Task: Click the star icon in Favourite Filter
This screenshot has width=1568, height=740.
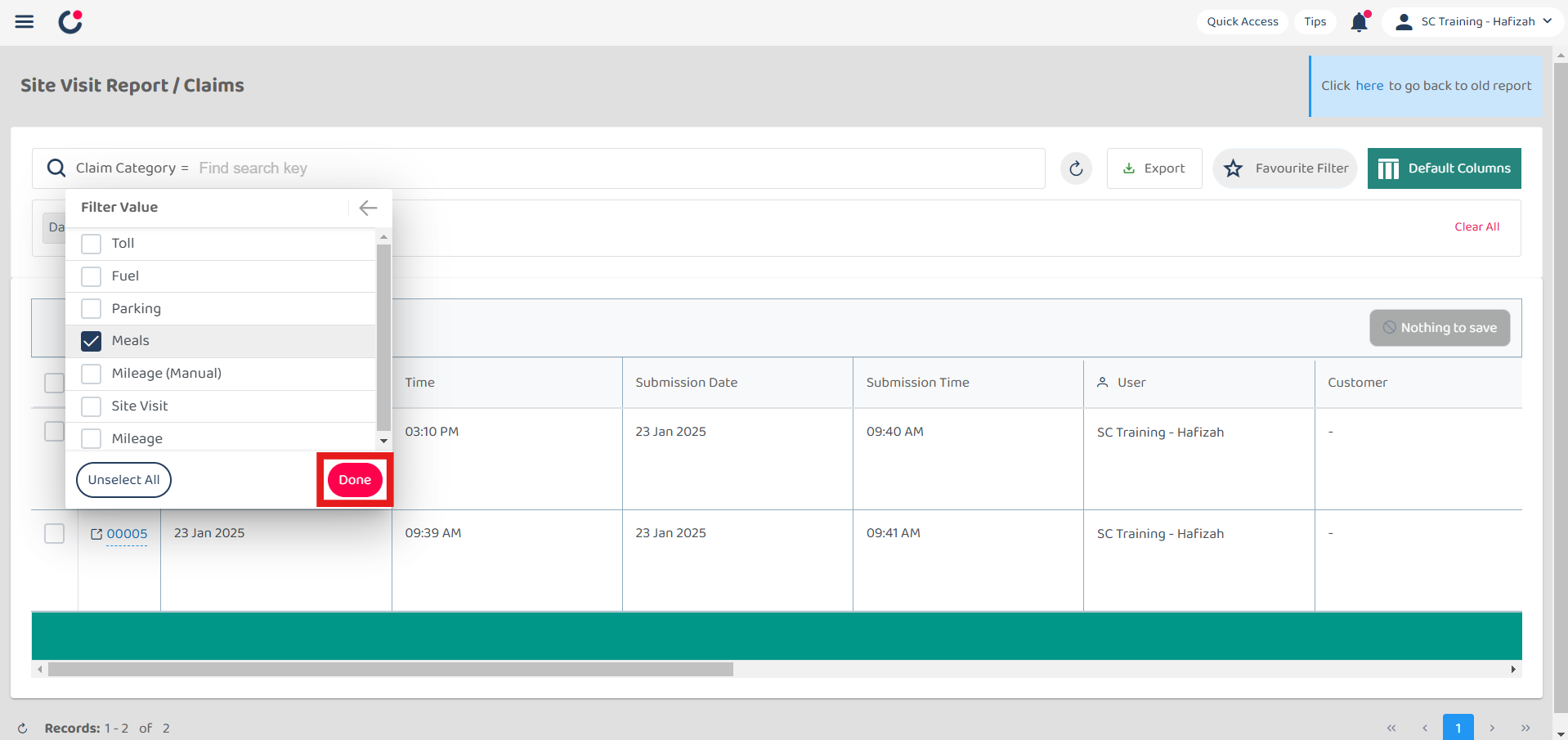Action: tap(1233, 168)
